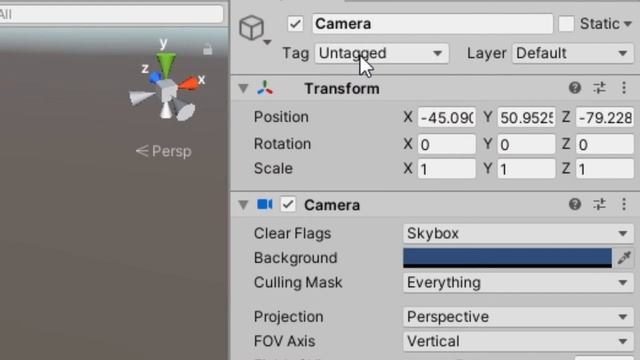
Task: Click the All search field
Action: tap(111, 15)
